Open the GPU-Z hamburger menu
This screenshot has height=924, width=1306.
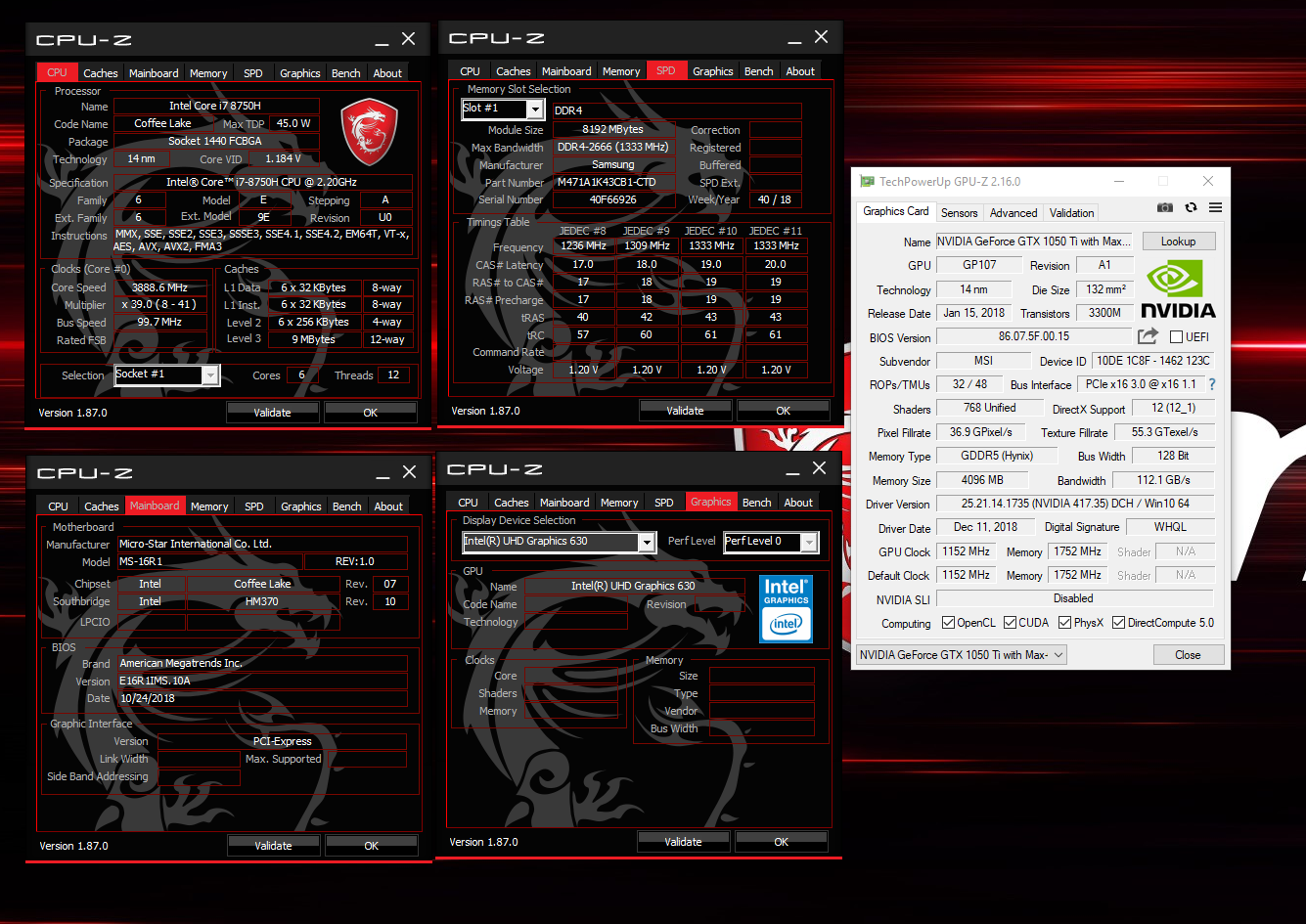[x=1215, y=207]
